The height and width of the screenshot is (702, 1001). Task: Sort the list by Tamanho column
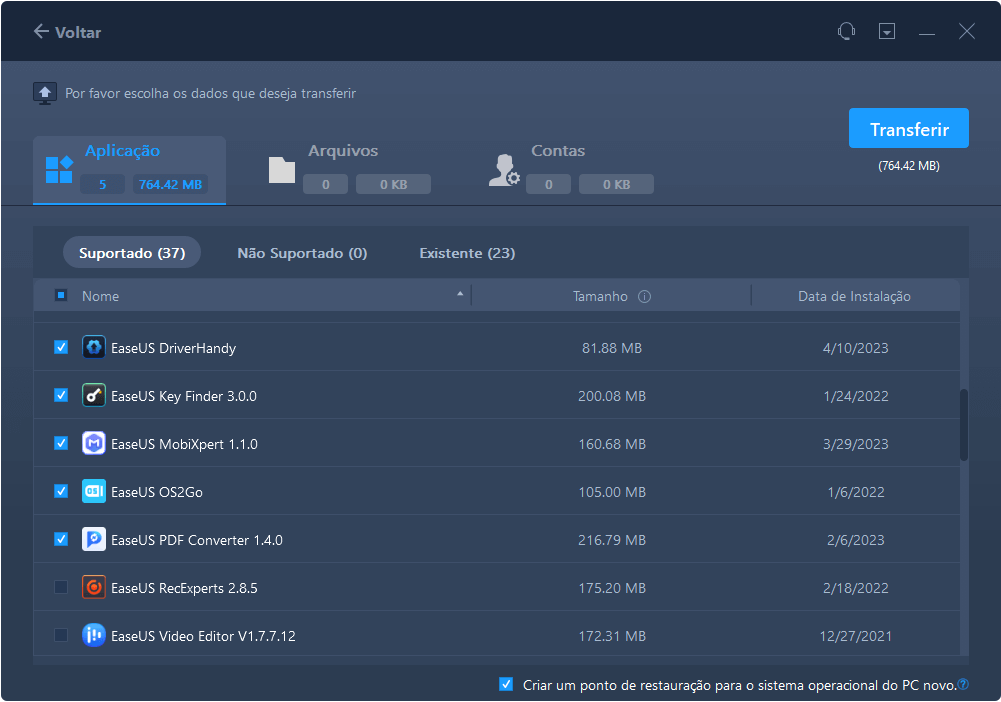(600, 296)
